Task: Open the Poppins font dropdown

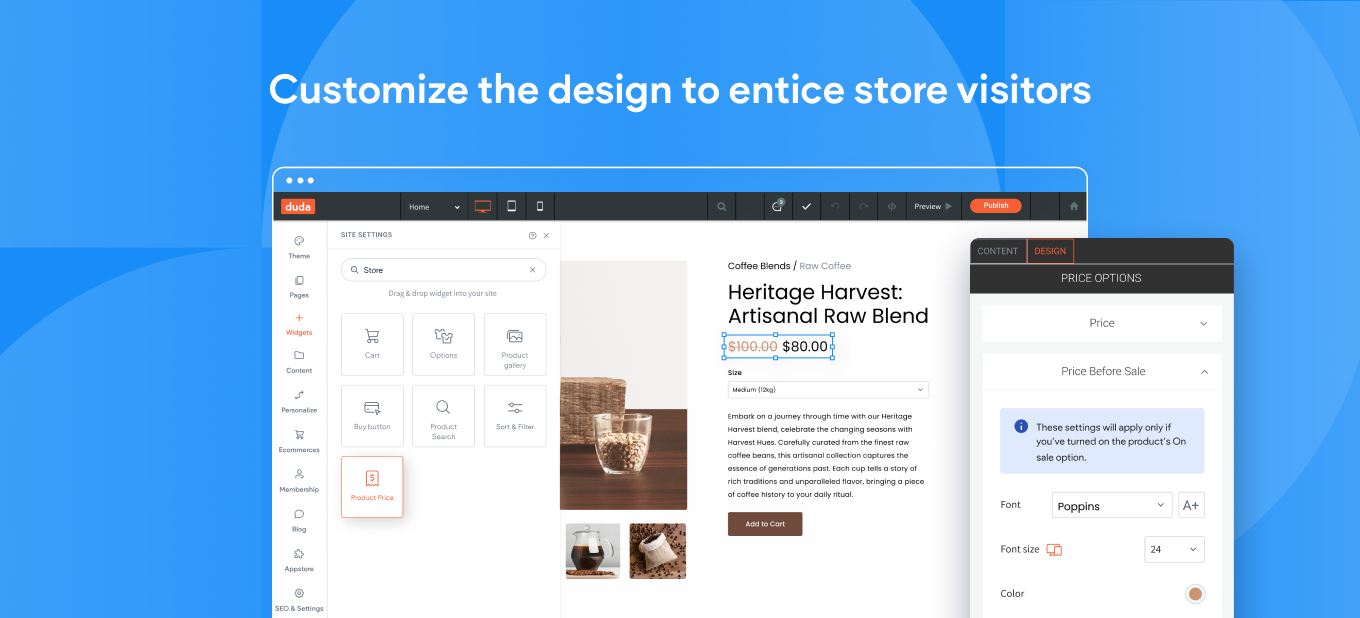Action: pyautogui.click(x=1112, y=505)
